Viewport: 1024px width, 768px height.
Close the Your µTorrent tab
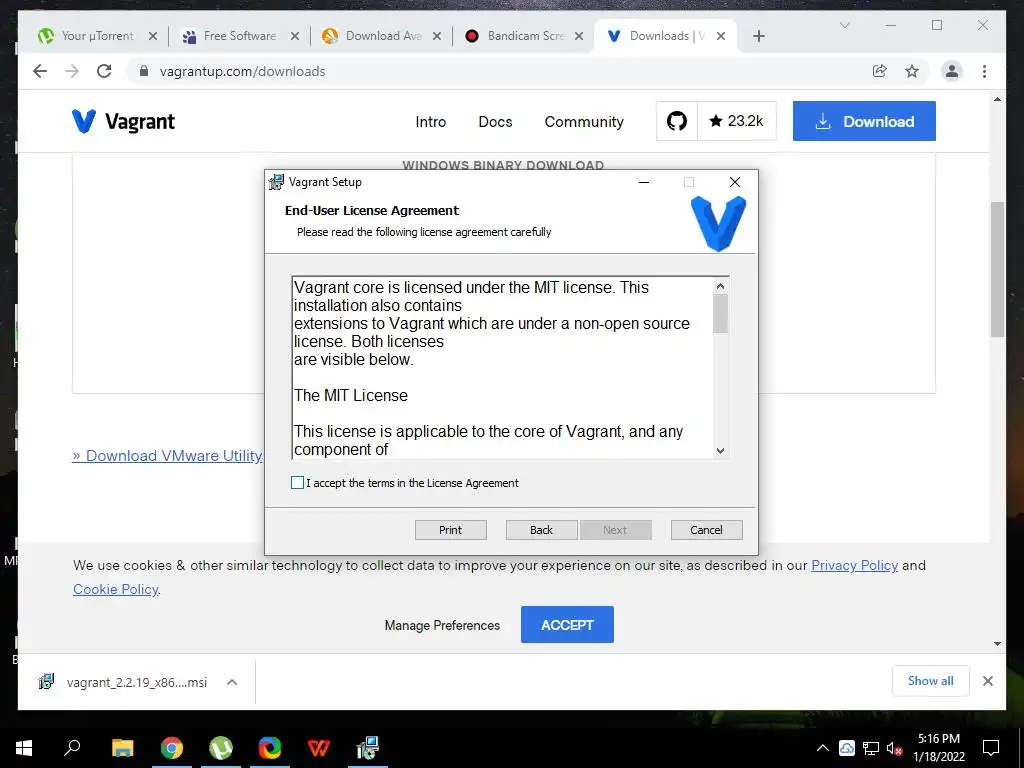(x=153, y=36)
